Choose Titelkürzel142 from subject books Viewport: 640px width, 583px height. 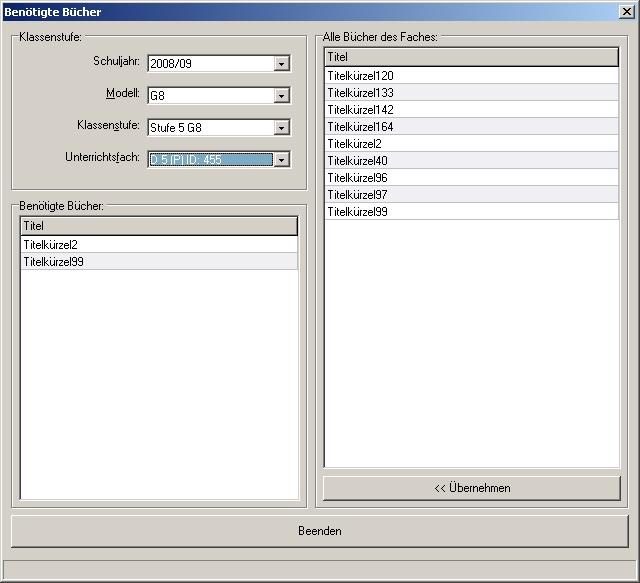point(362,110)
